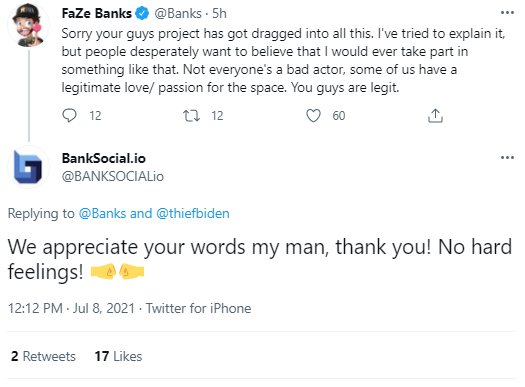View the 17 Likes list

point(118,356)
